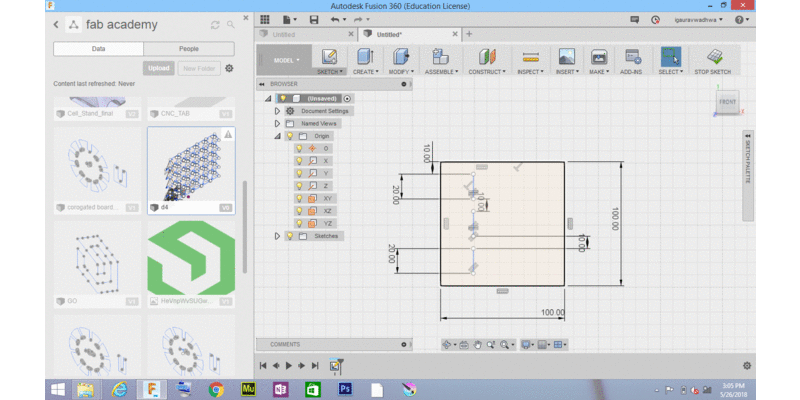Click the Upload button
Viewport: 800px width, 400px height.
(159, 68)
